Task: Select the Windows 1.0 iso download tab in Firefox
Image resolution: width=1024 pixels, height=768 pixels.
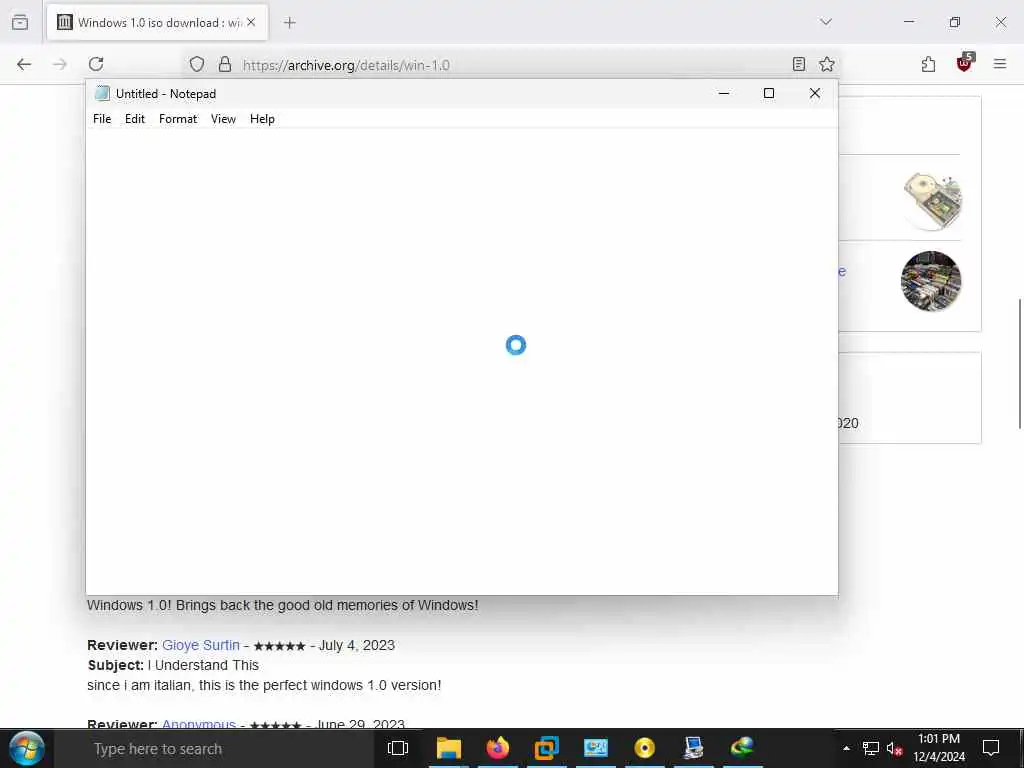Action: click(157, 23)
